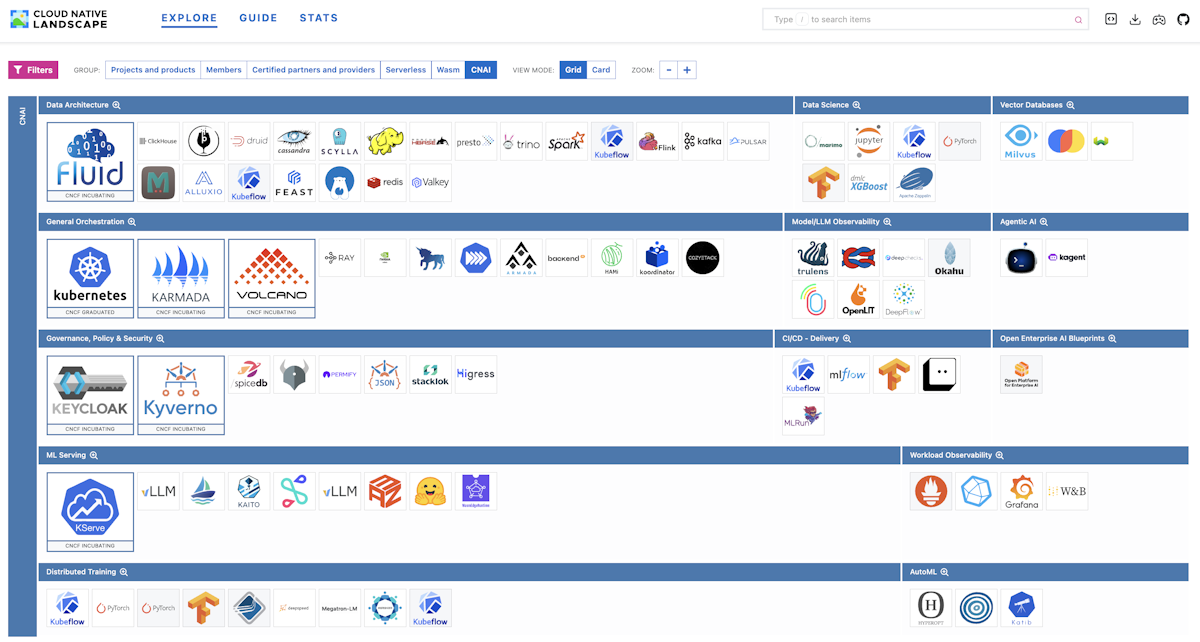Select the Projects and products group
1200x642 pixels.
click(x=153, y=70)
